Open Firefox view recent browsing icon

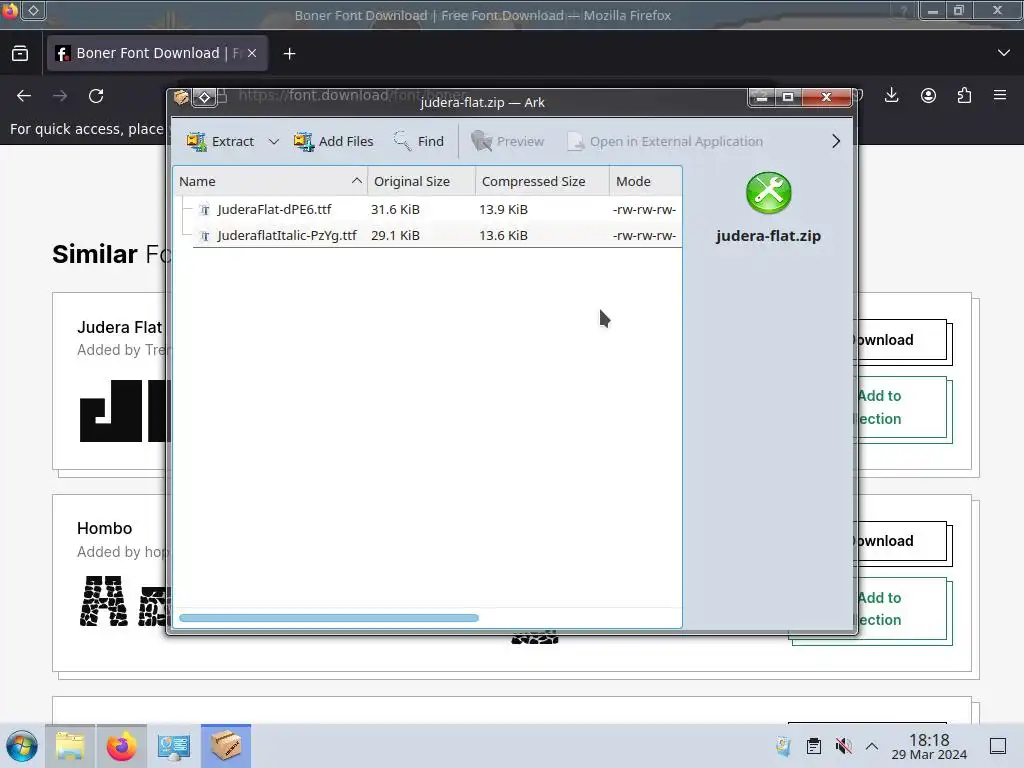[20, 53]
